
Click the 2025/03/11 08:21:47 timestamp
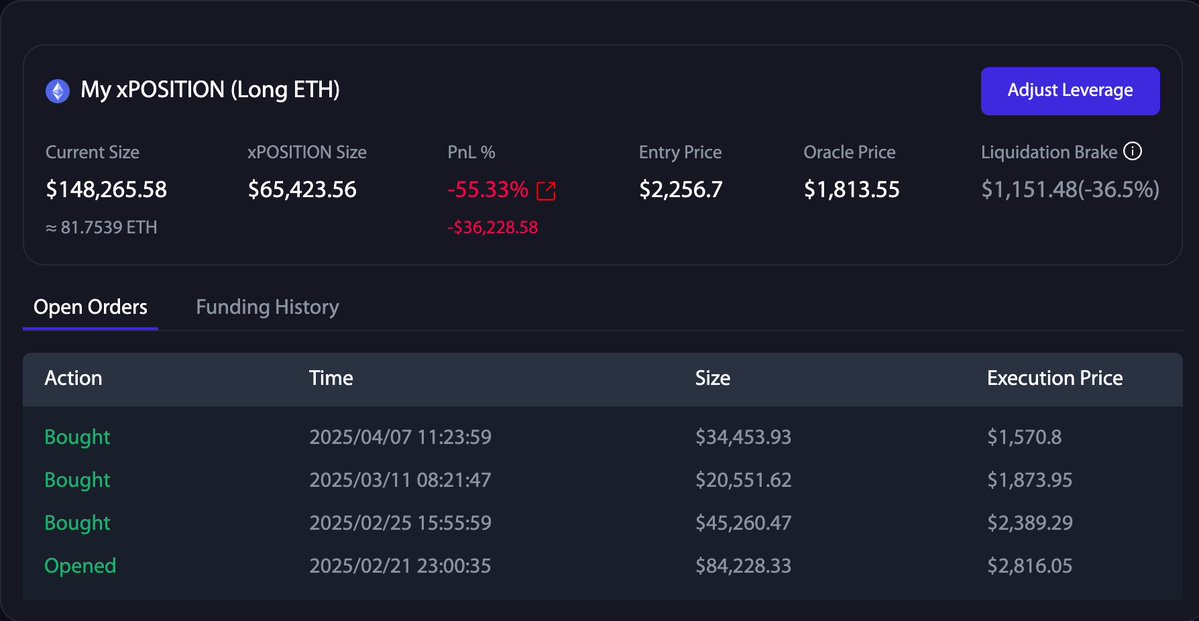pos(400,480)
